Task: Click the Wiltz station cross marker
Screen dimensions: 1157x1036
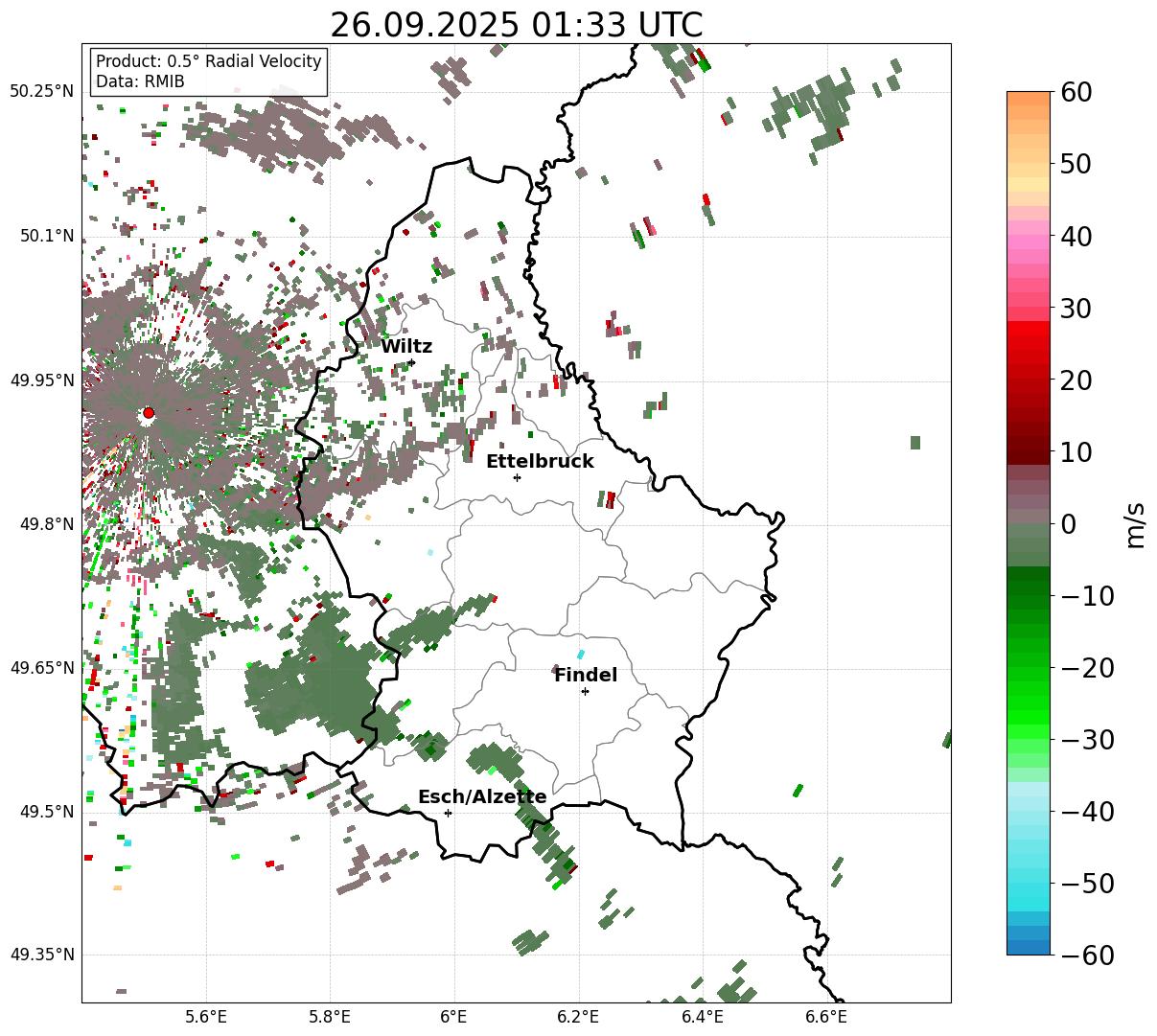Action: click(412, 362)
